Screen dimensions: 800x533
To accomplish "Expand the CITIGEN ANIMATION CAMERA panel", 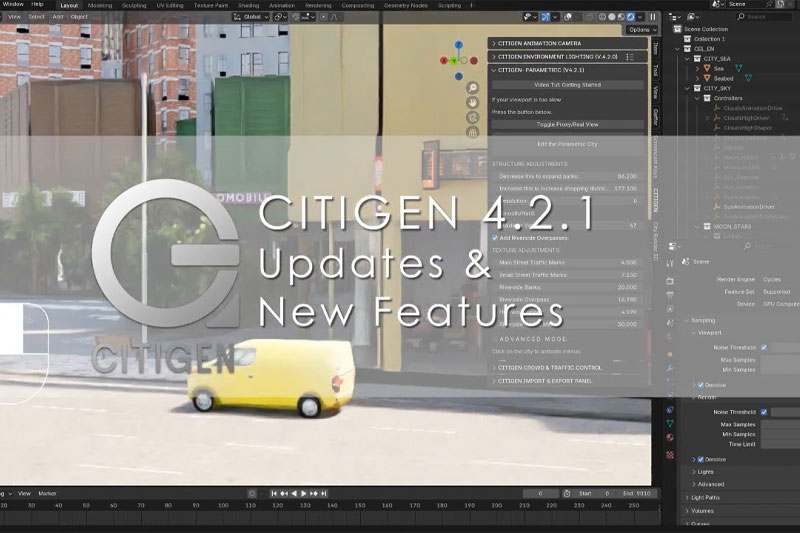I will (567, 43).
